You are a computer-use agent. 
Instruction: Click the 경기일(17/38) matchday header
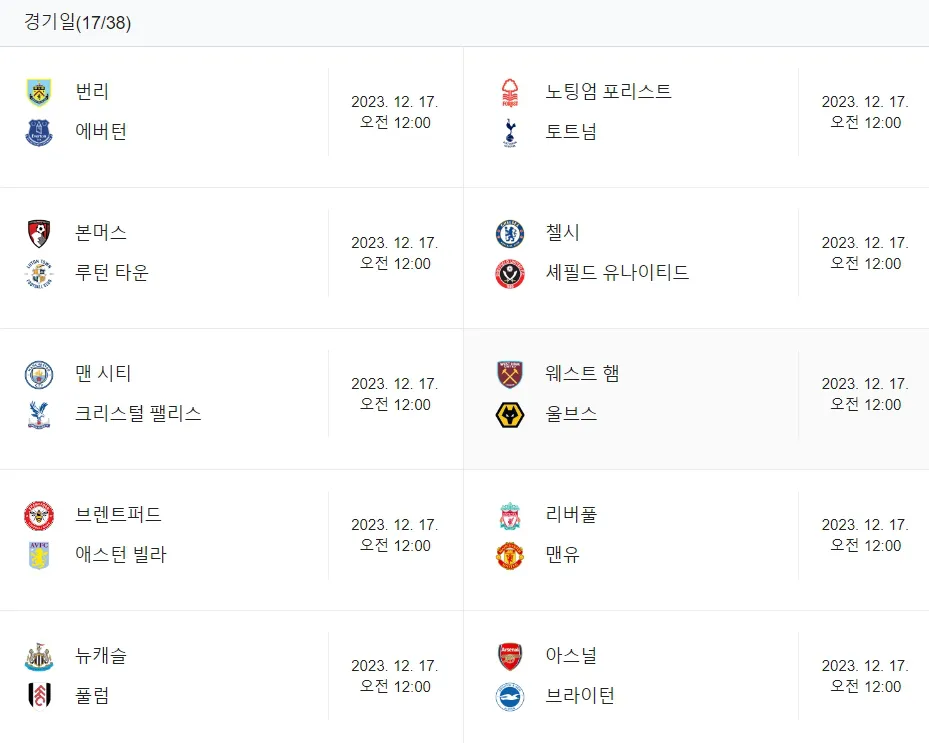pos(78,23)
